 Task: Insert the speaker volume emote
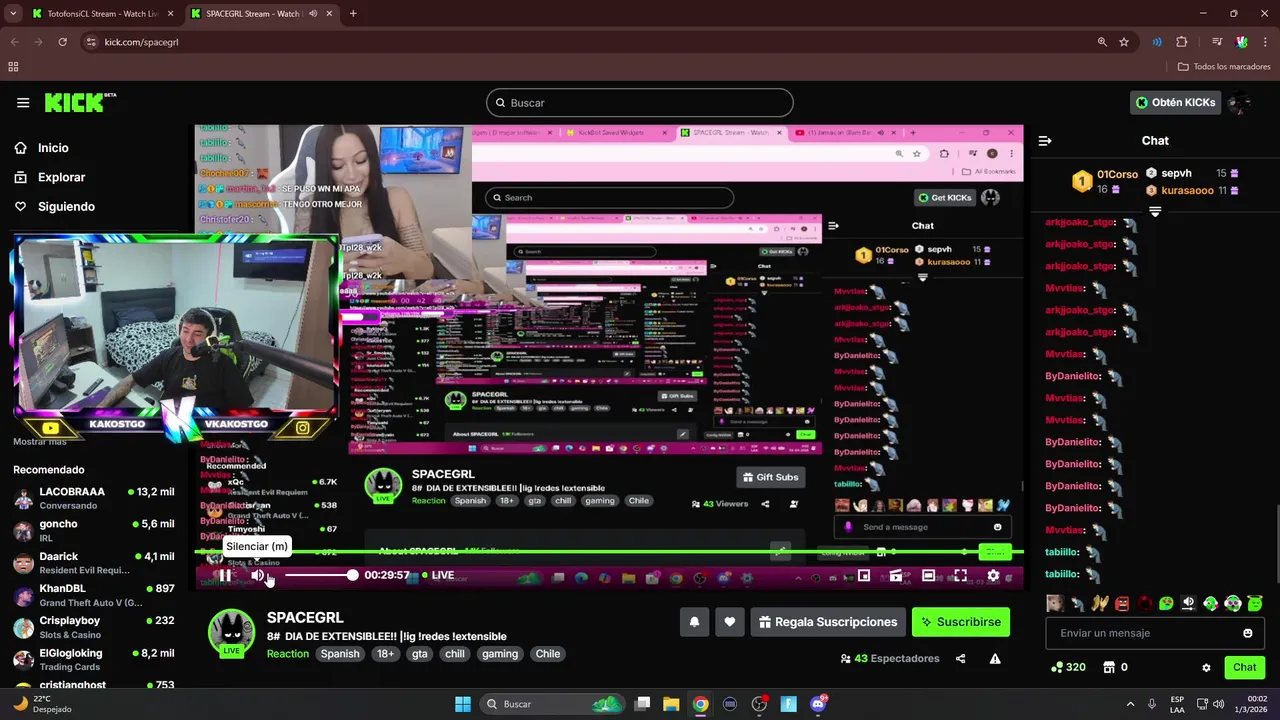(x=1188, y=603)
